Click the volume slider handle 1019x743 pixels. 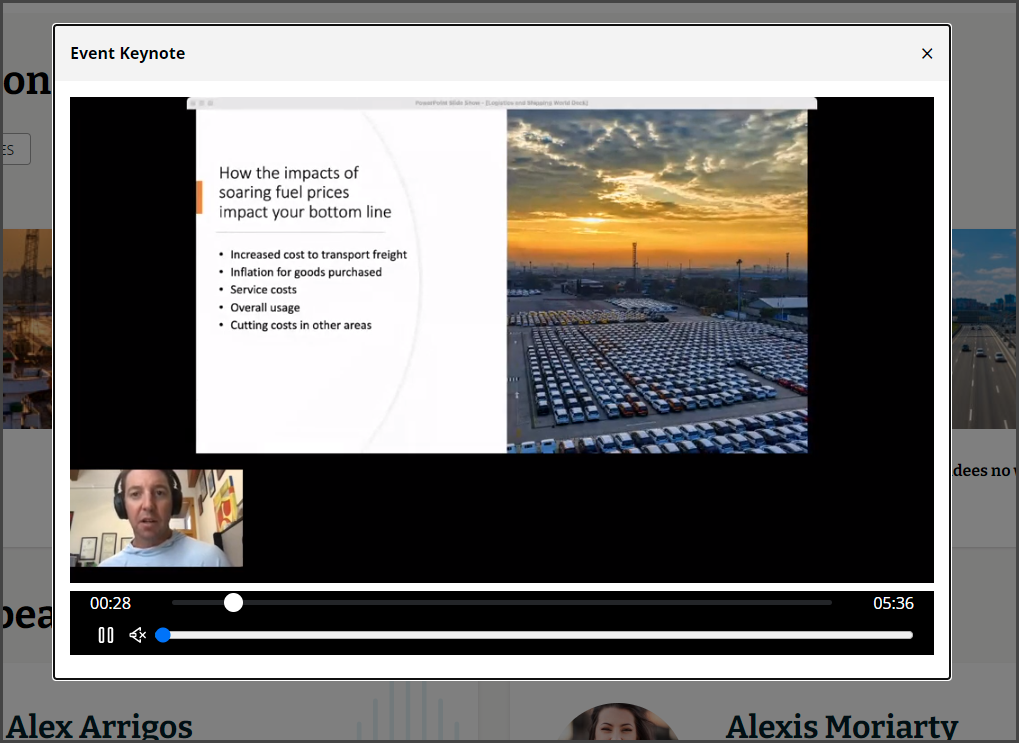(x=163, y=635)
